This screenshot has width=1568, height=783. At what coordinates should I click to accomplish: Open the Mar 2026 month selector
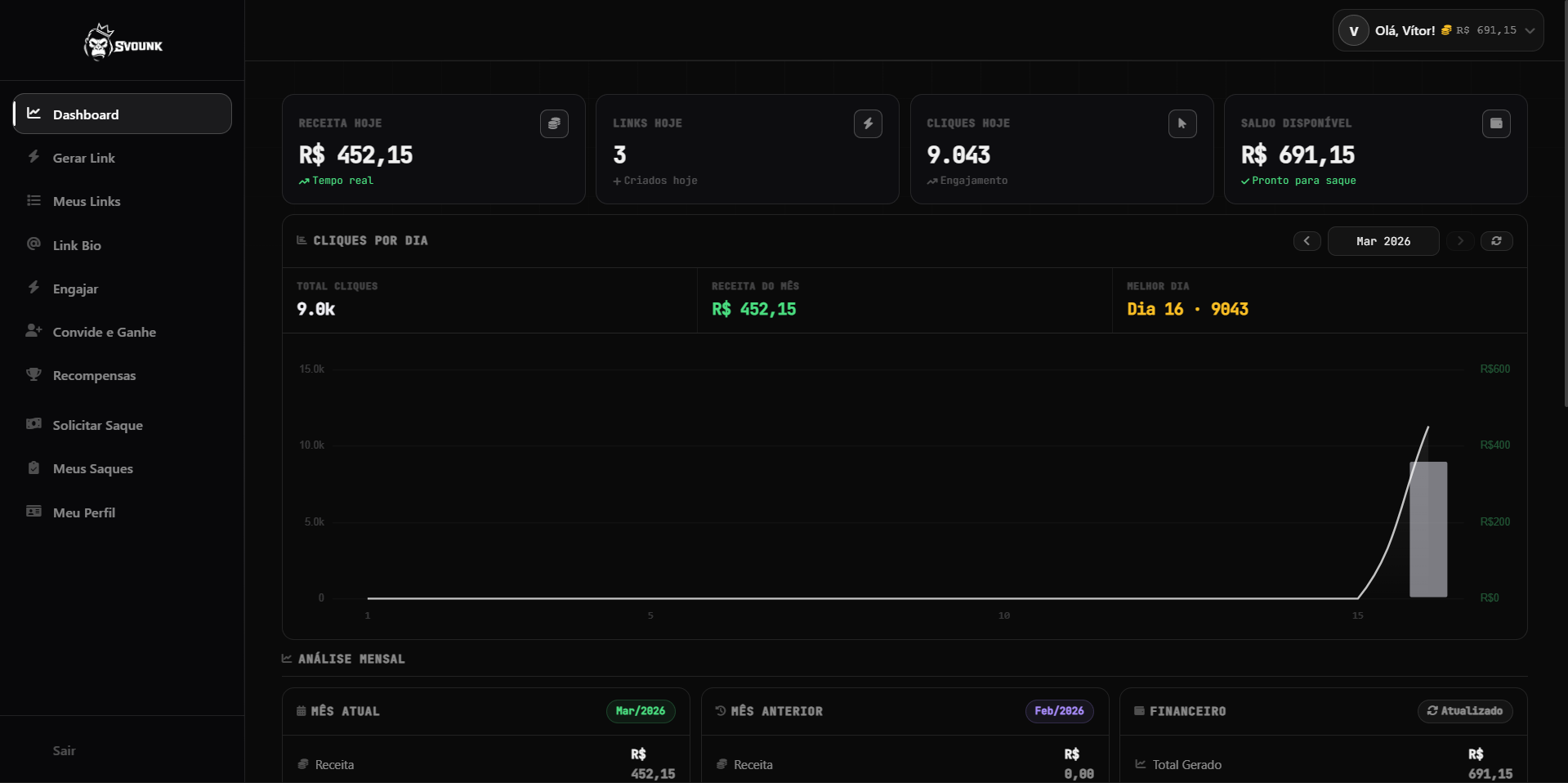tap(1383, 241)
